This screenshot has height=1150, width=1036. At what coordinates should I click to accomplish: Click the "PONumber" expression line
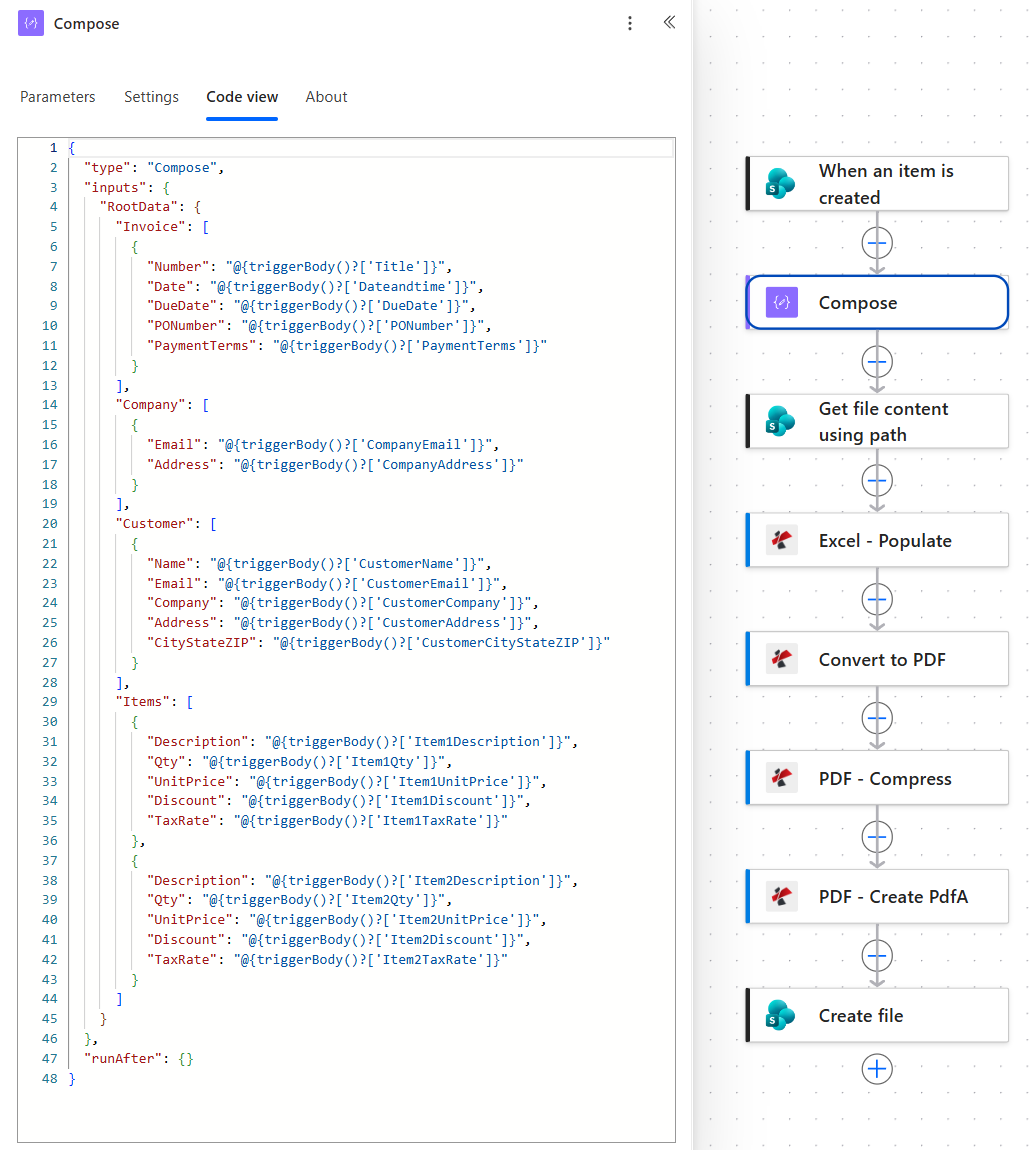pyautogui.click(x=319, y=326)
